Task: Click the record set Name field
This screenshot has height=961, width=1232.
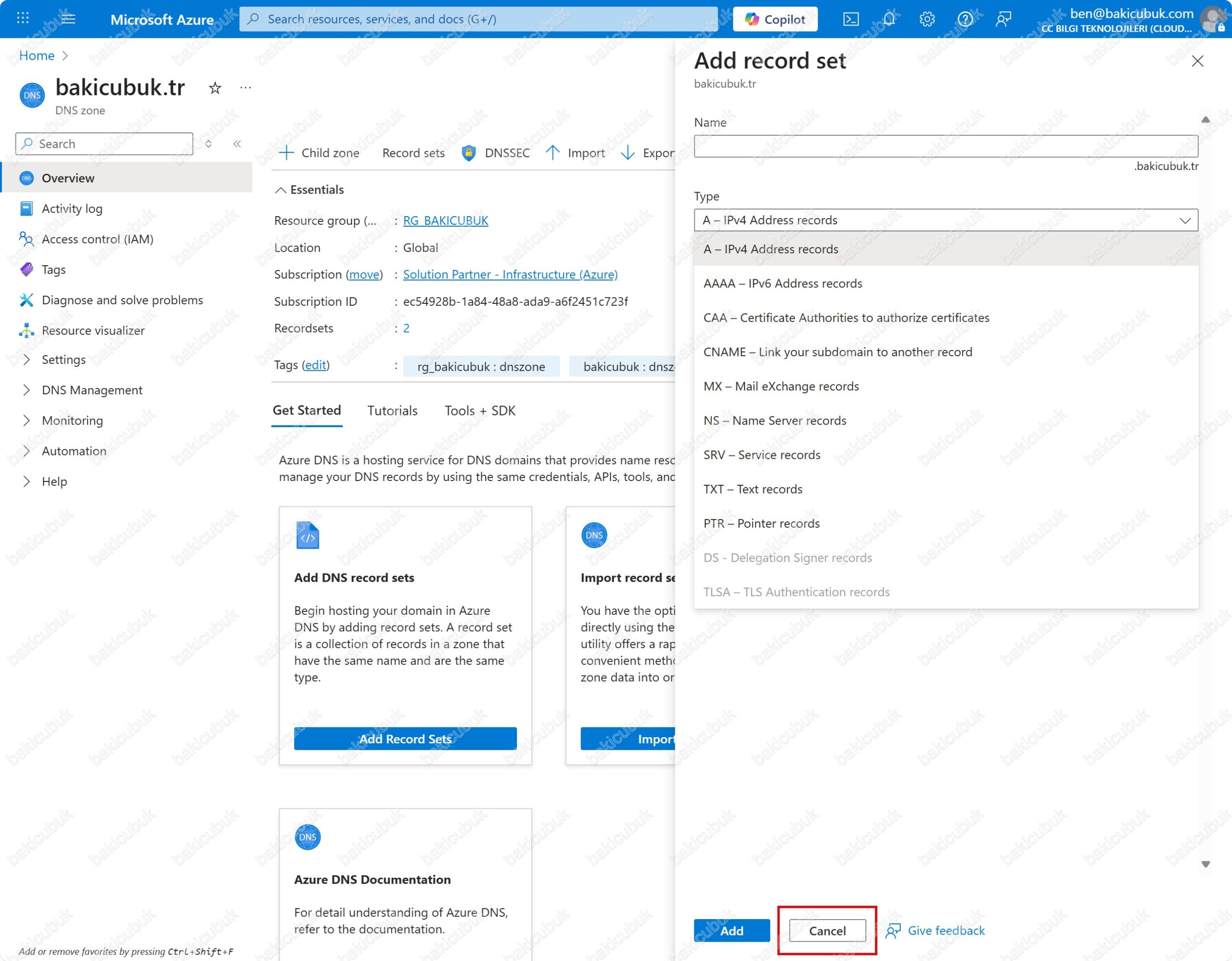Action: point(946,146)
